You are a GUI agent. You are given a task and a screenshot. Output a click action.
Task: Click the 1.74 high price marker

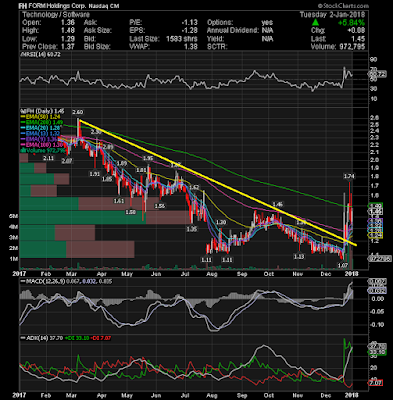click(349, 176)
